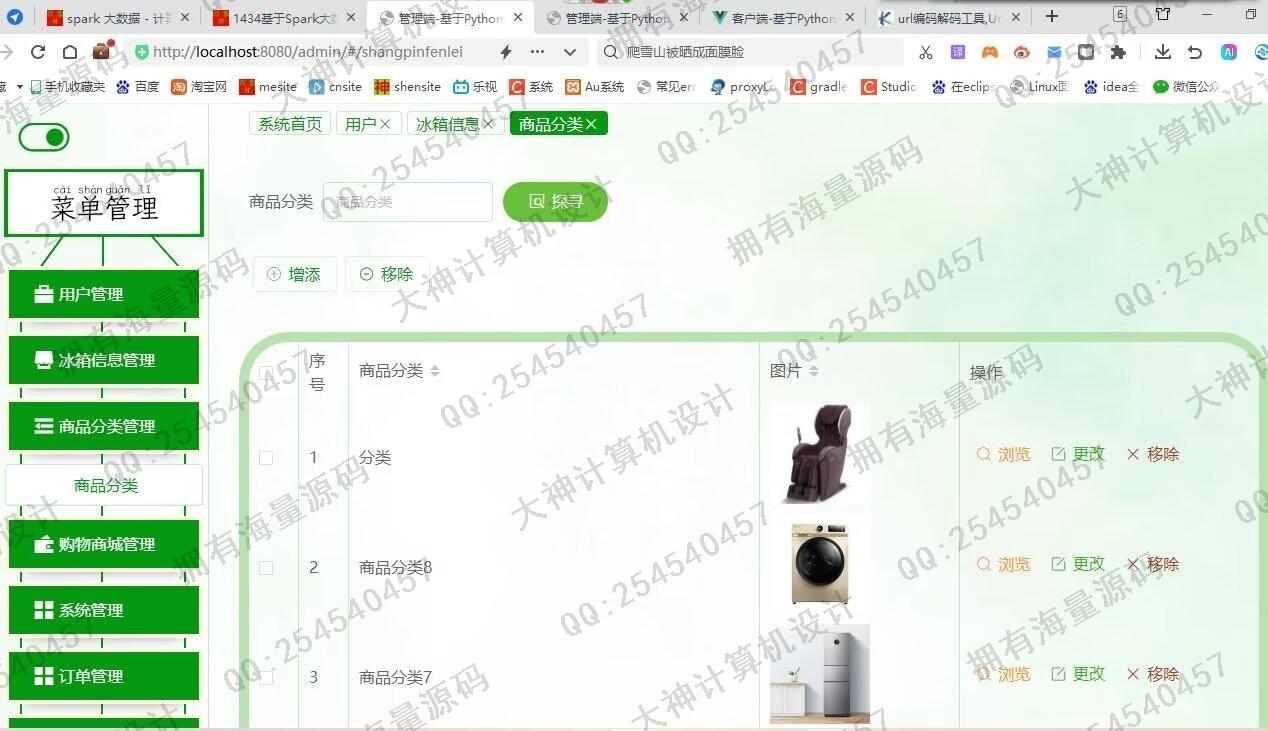The image size is (1268, 731).
Task: Switch to 冰箱信息 page tab
Action: (448, 124)
